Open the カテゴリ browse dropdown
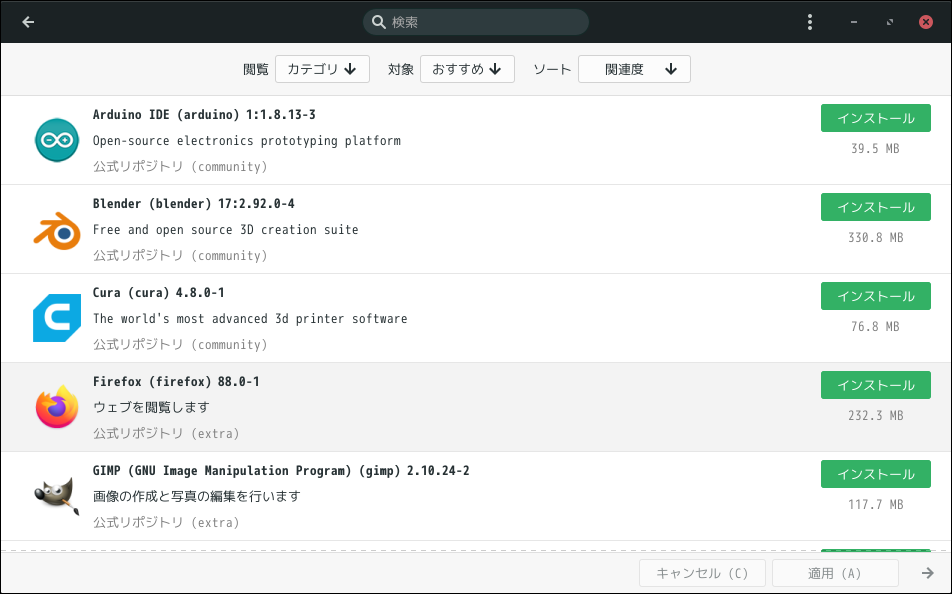Screen dimensions: 952x594 [x=322, y=69]
